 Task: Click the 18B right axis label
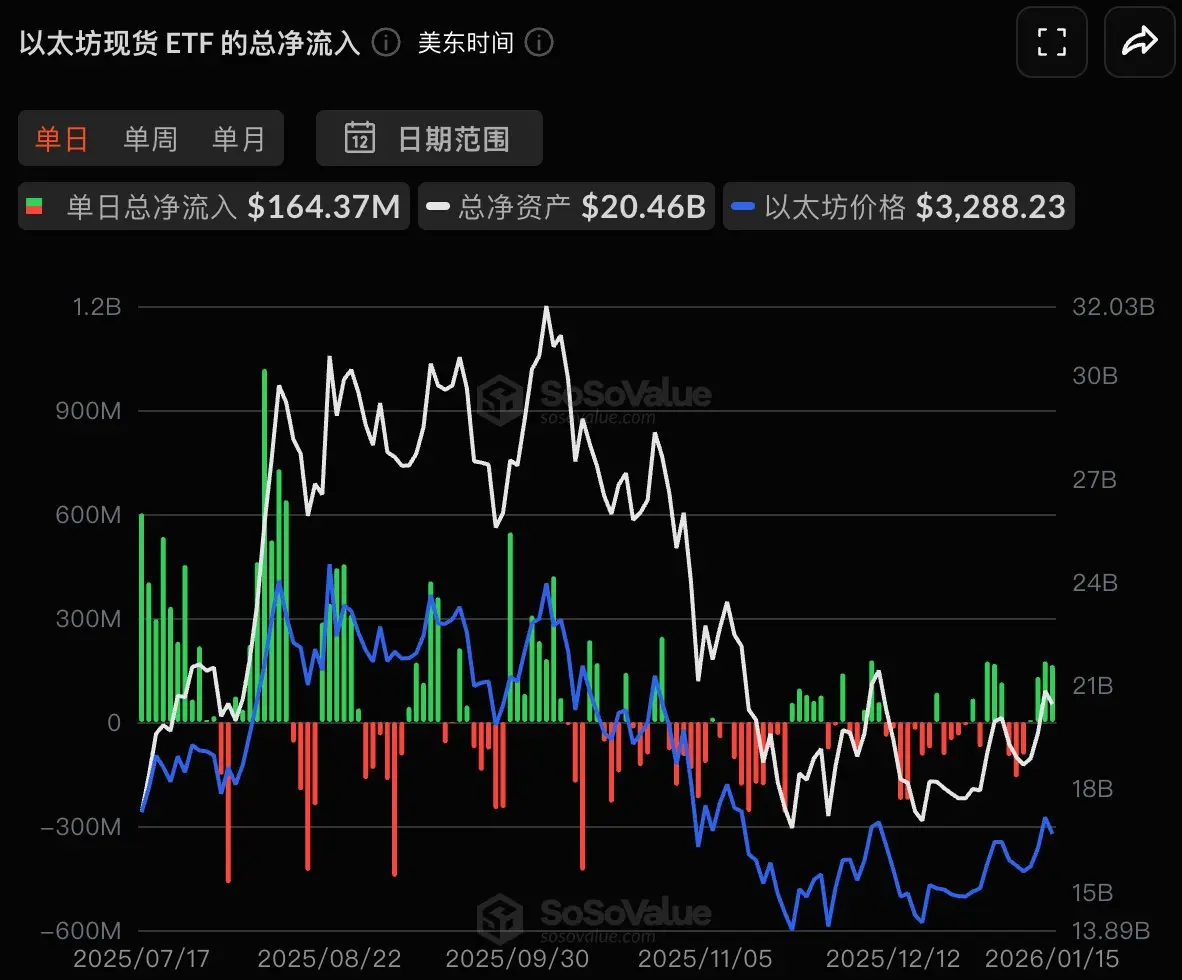click(x=1093, y=789)
